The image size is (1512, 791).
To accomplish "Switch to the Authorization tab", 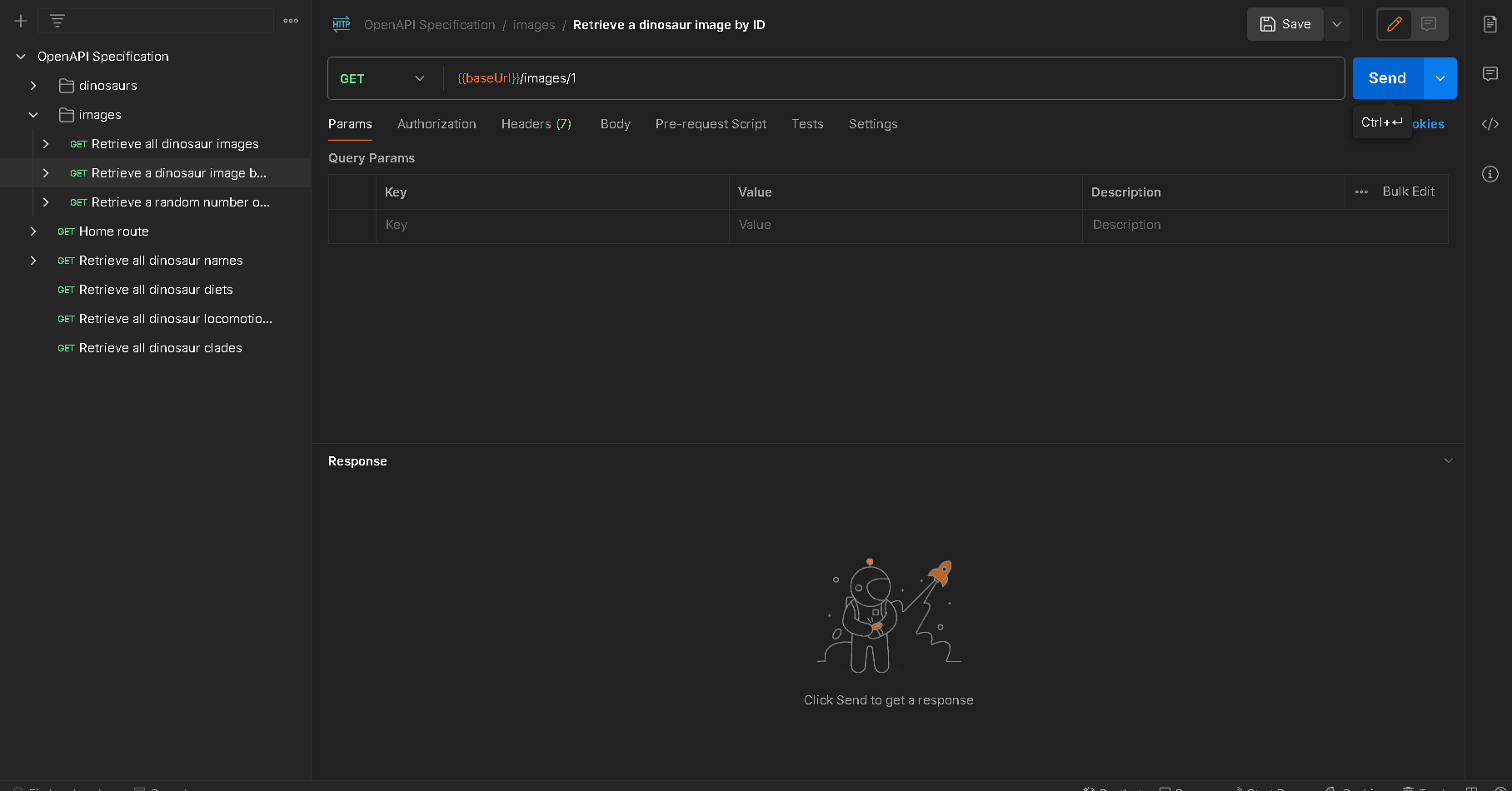I will coord(437,124).
